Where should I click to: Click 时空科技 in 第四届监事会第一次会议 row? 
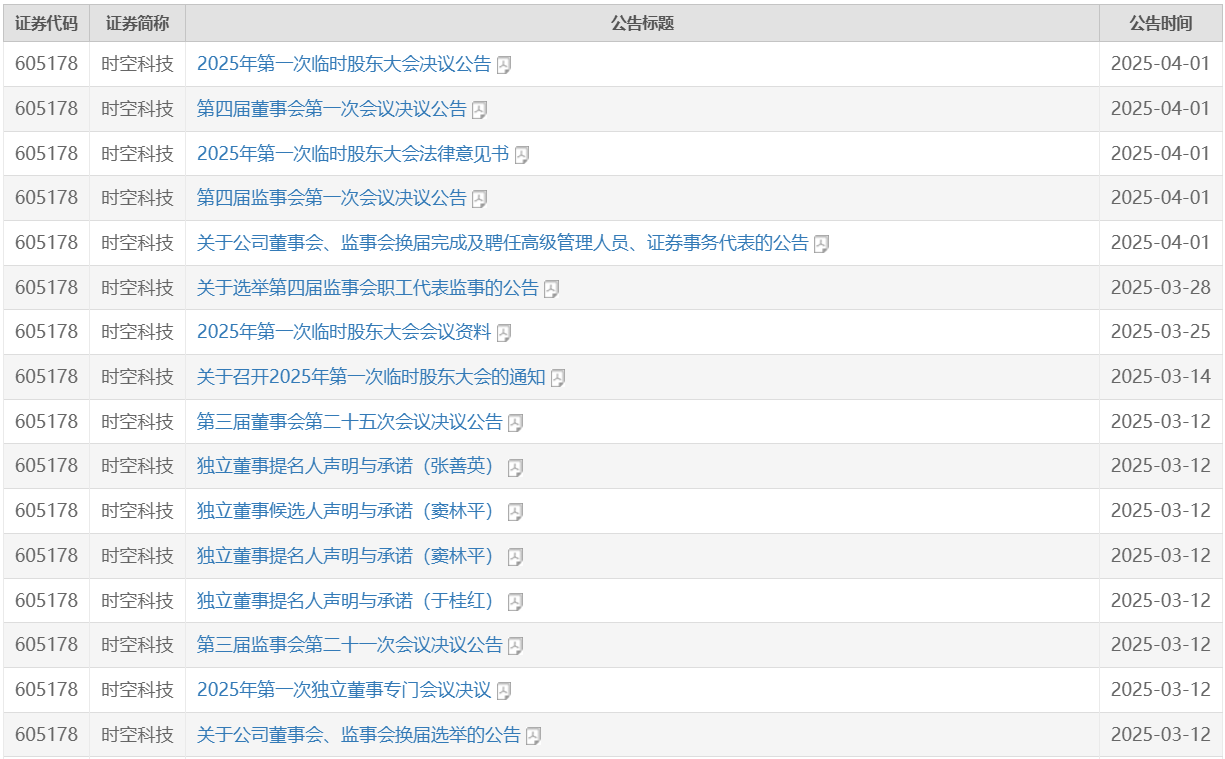click(137, 198)
